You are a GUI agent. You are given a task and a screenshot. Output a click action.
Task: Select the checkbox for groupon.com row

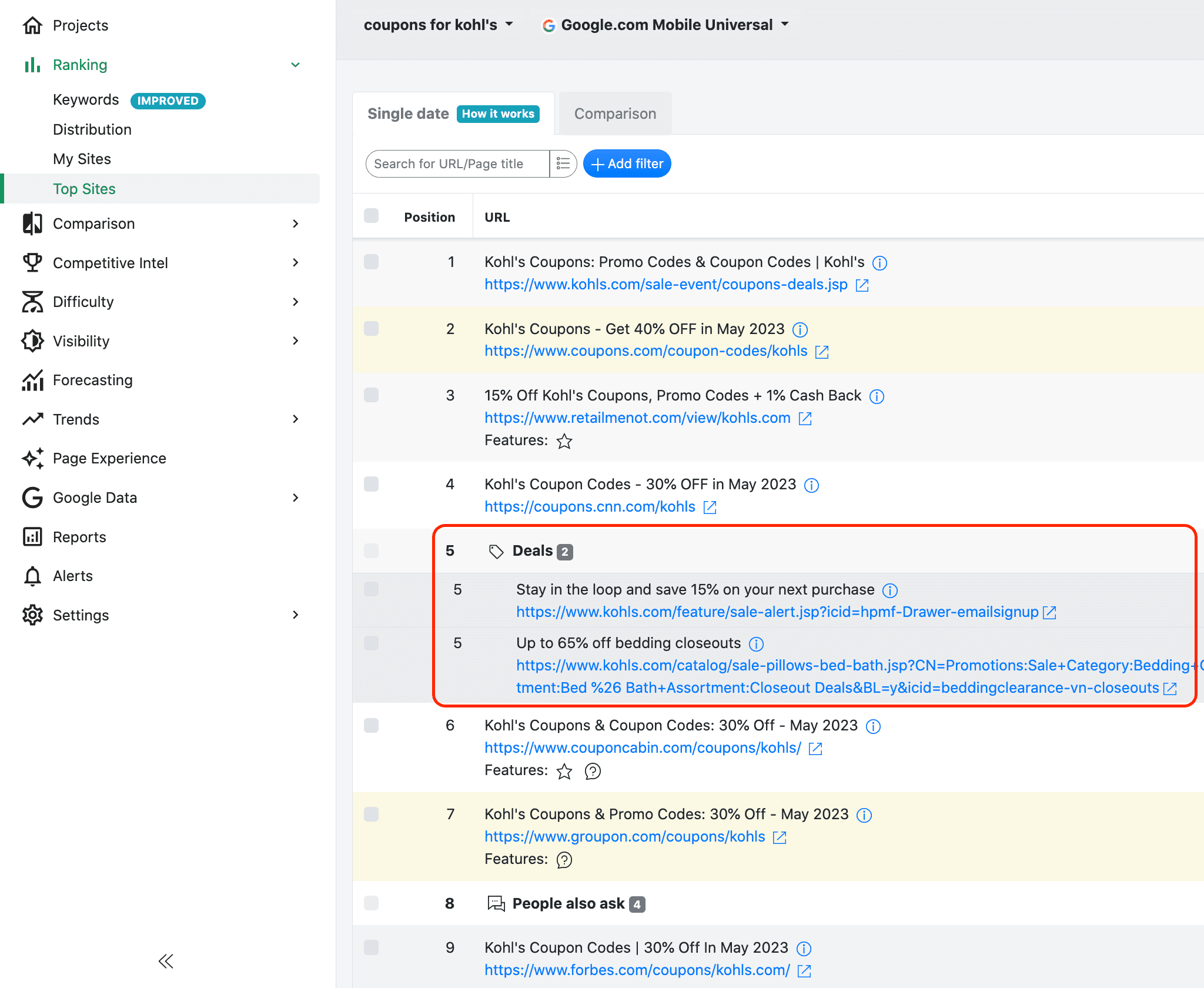(371, 814)
